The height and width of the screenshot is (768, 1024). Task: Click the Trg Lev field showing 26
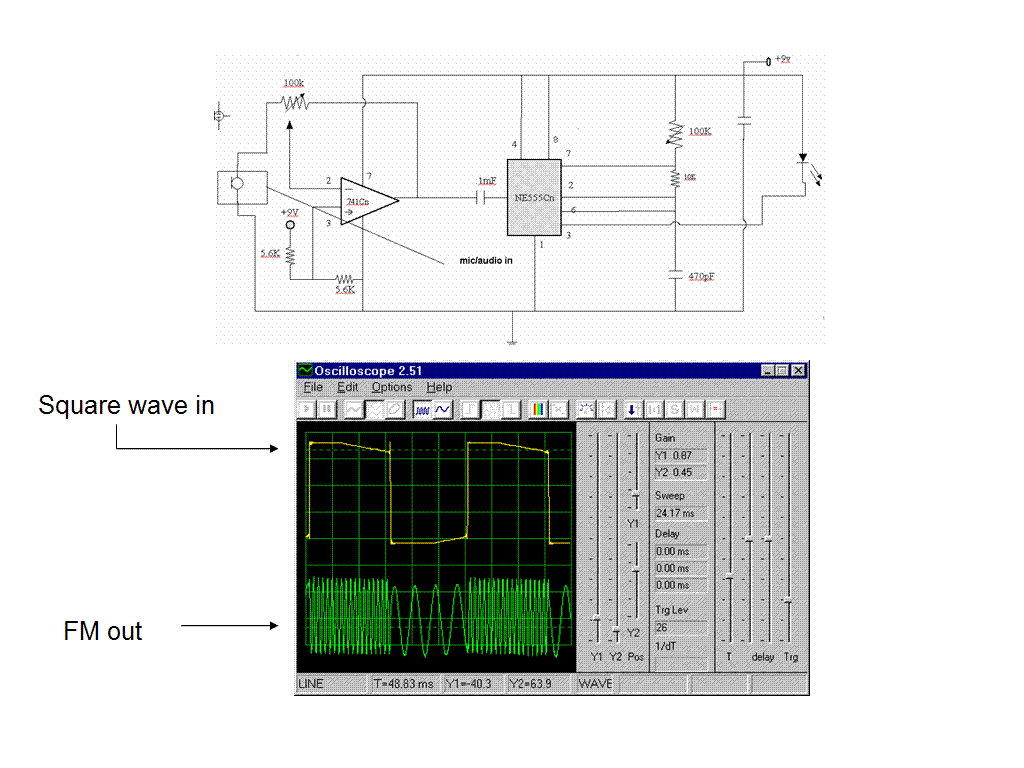coord(680,628)
